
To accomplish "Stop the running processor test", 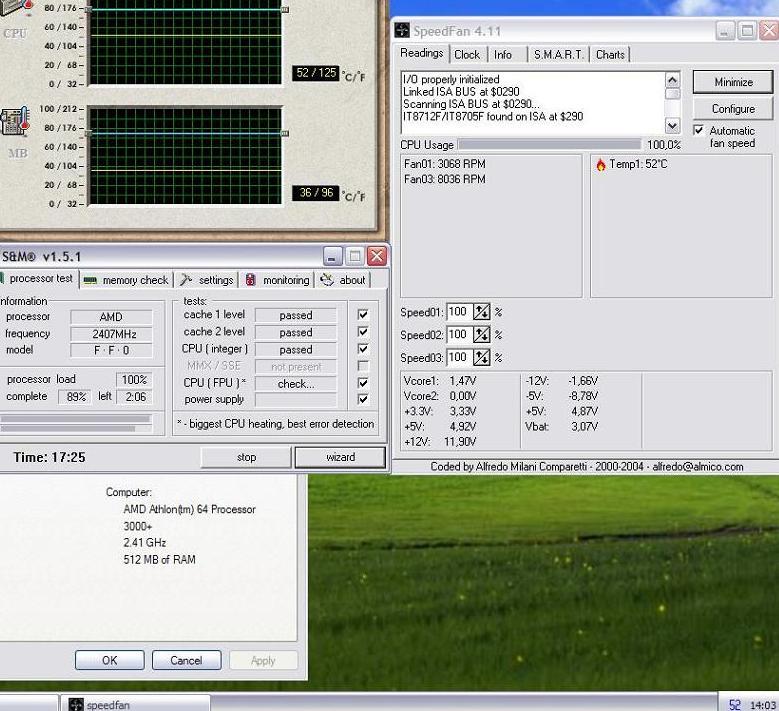I will coord(246,457).
